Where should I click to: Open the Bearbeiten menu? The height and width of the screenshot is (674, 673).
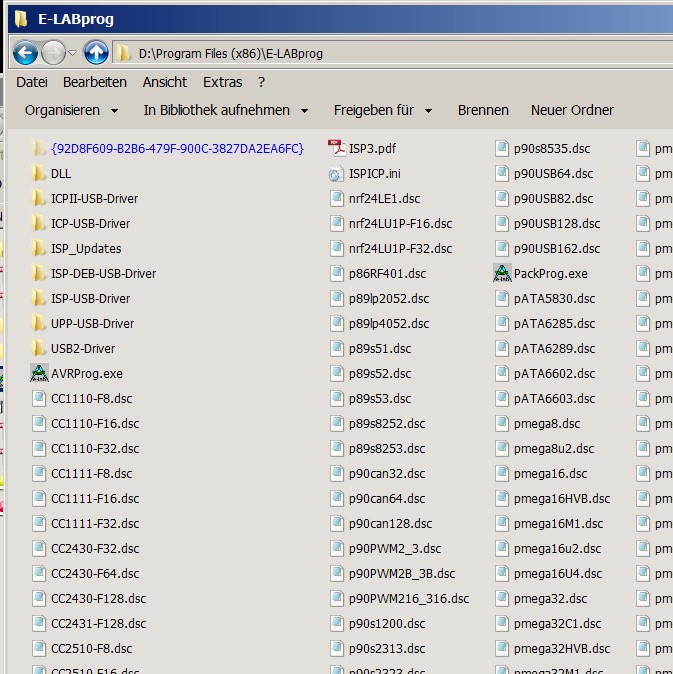95,82
